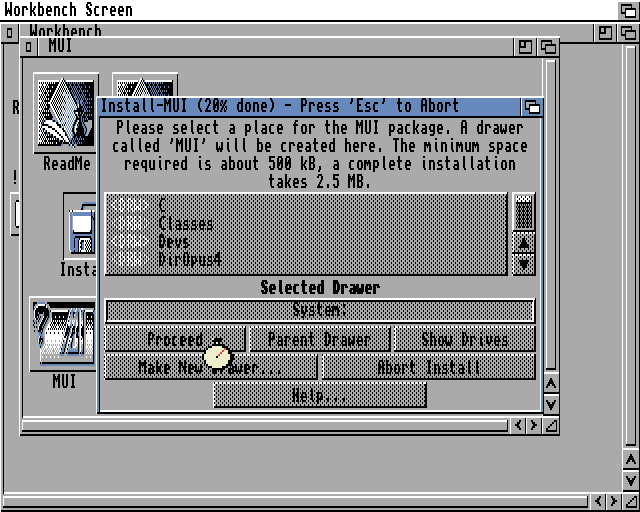
Task: Close the MUI window with its close gadget
Action: point(28,47)
